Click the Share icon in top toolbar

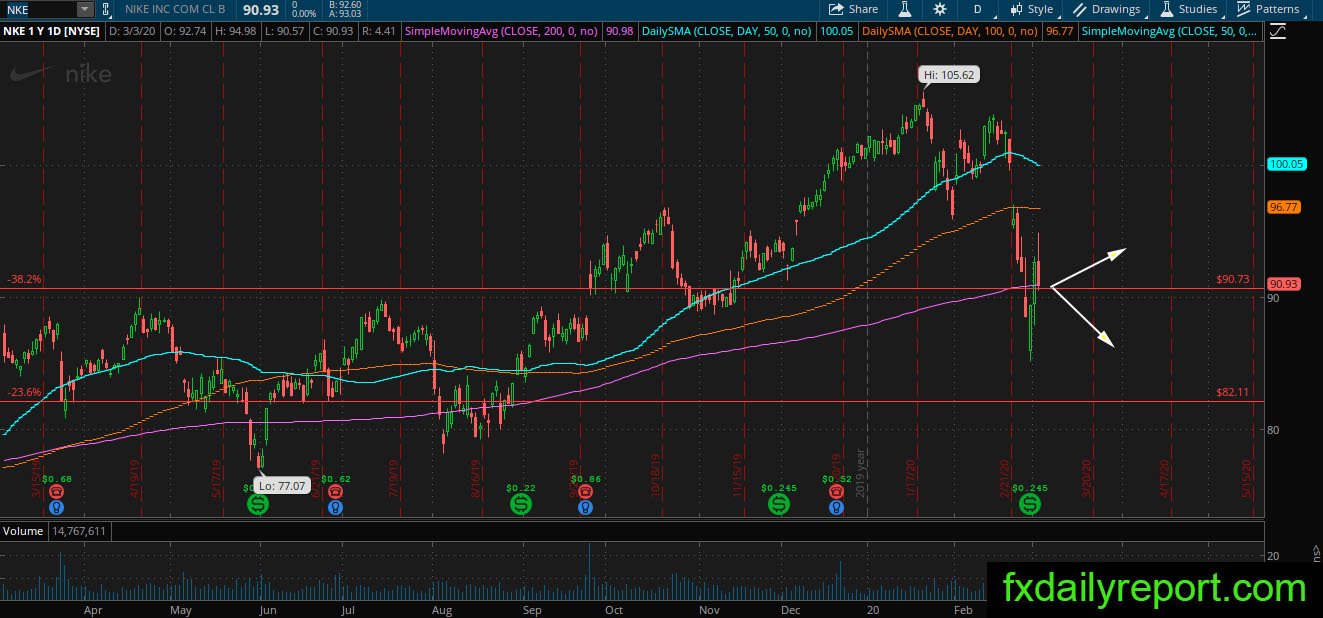(853, 9)
